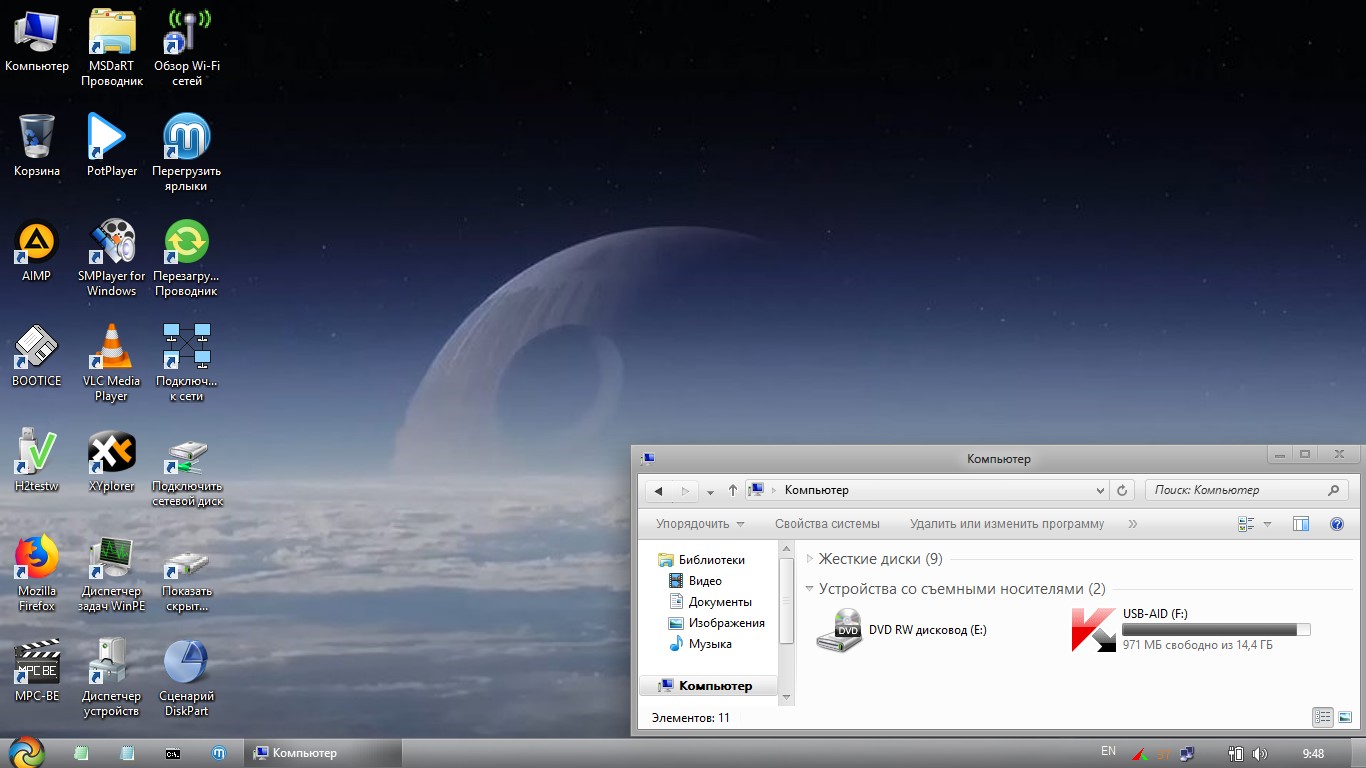
Task: Click Удалить или изменить программу
Action: pyautogui.click(x=1007, y=524)
